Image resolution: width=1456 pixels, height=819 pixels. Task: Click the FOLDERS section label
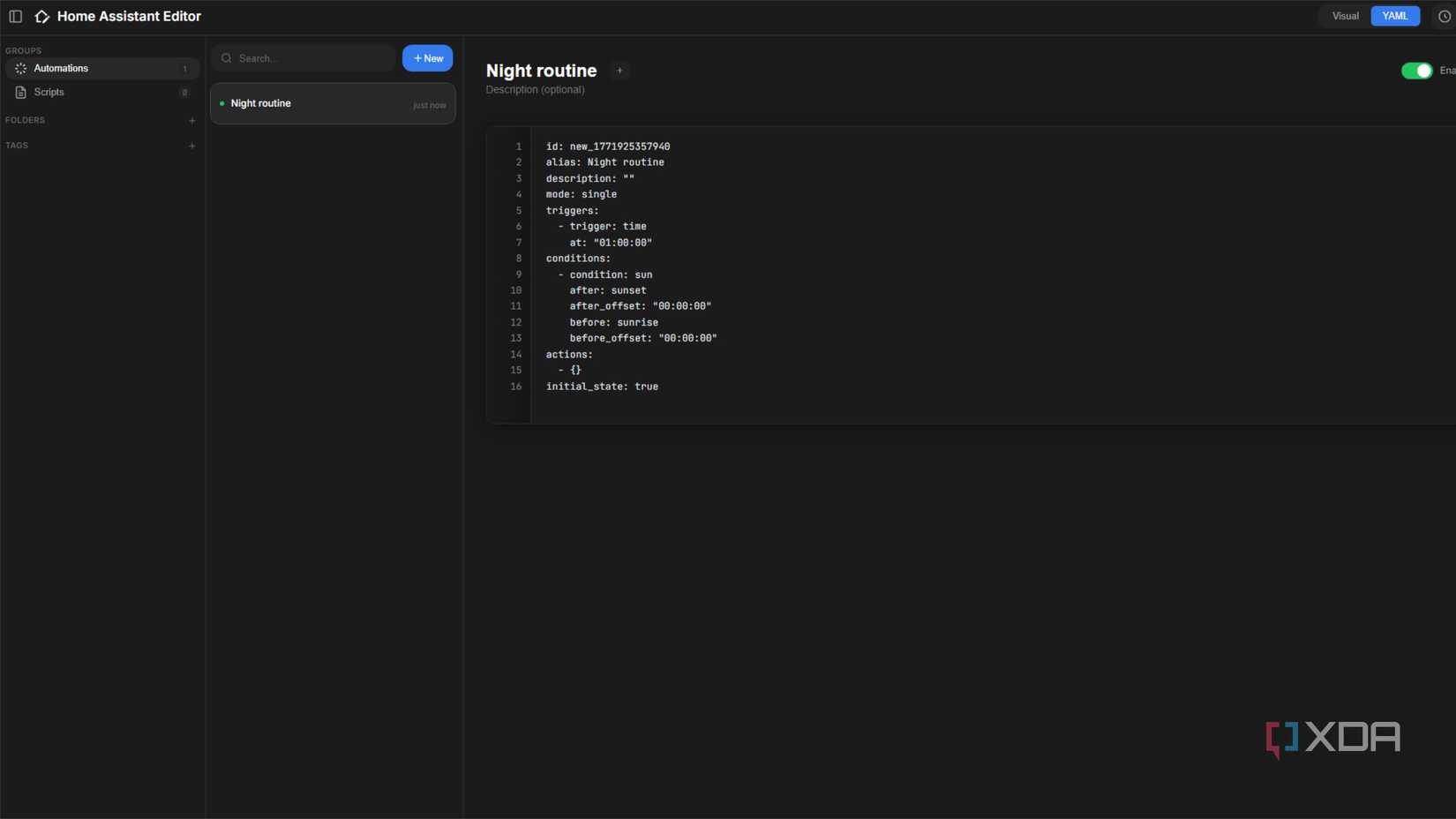coord(25,120)
